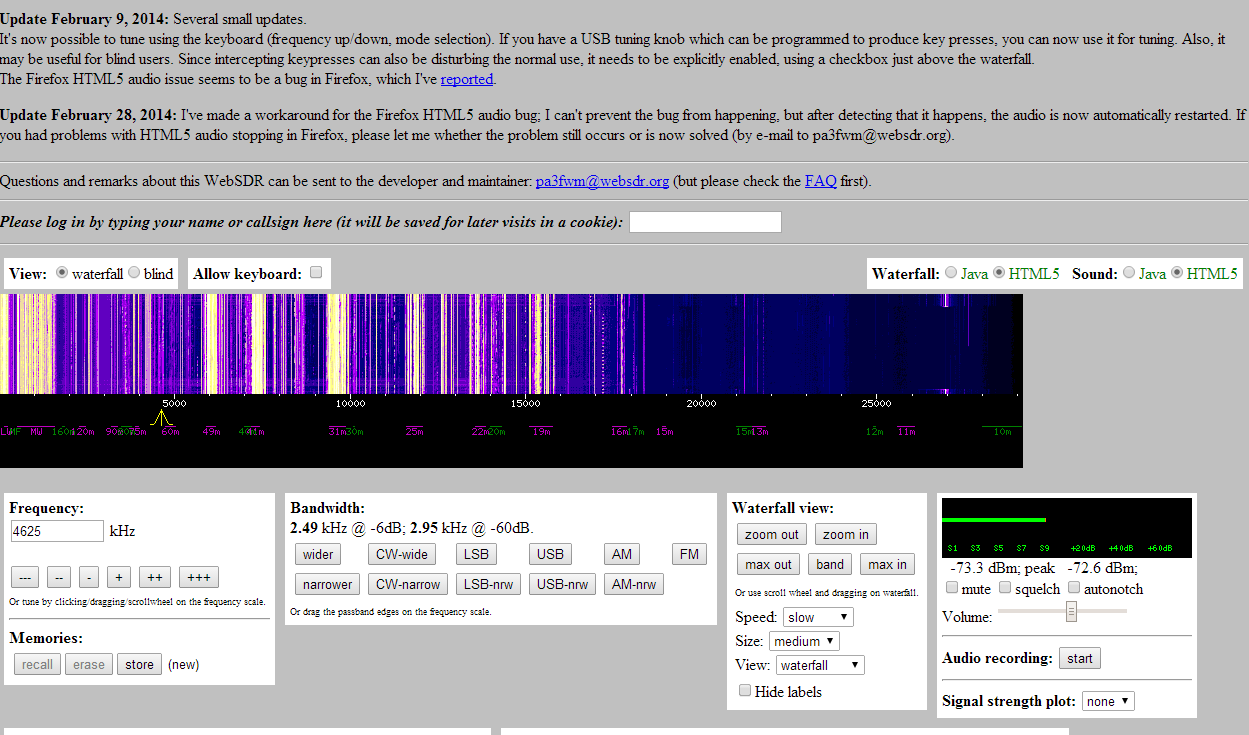Image resolution: width=1249 pixels, height=735 pixels.
Task: Click the 'reported' bug link
Action: coord(467,79)
